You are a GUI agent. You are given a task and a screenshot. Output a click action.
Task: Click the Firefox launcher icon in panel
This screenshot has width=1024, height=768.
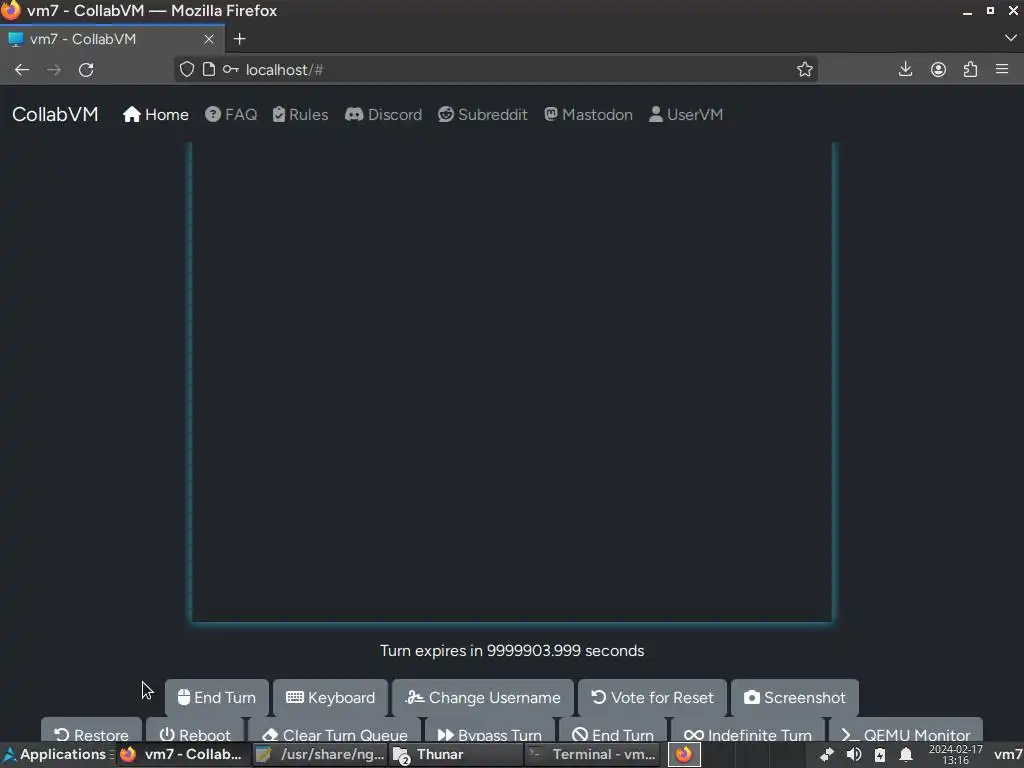pos(684,754)
